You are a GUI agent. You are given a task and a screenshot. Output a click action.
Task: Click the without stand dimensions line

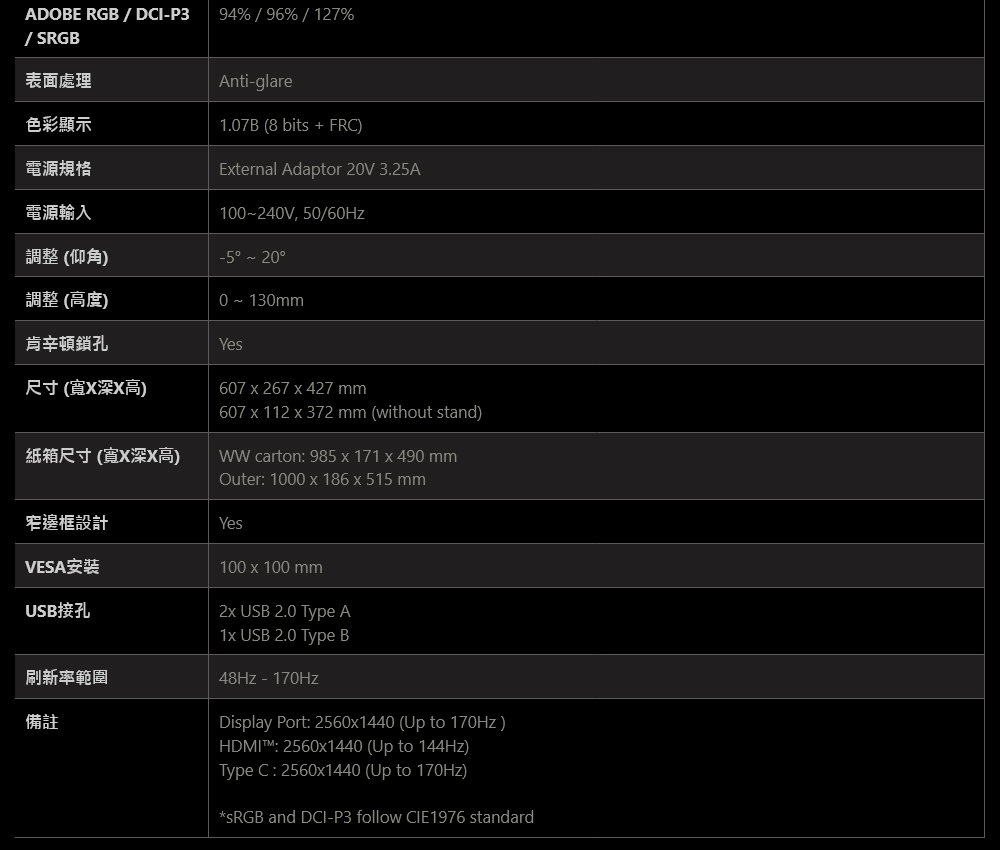pos(350,412)
